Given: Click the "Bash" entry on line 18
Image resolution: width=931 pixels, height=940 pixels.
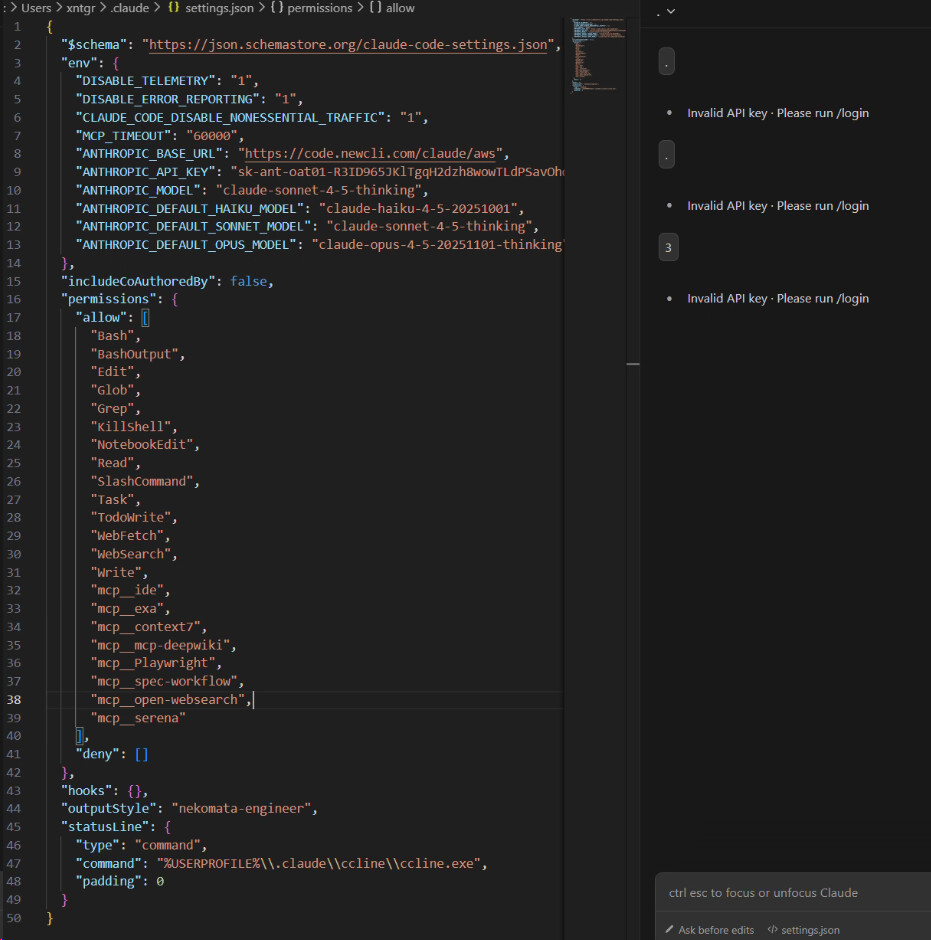Looking at the screenshot, I should tap(112, 336).
